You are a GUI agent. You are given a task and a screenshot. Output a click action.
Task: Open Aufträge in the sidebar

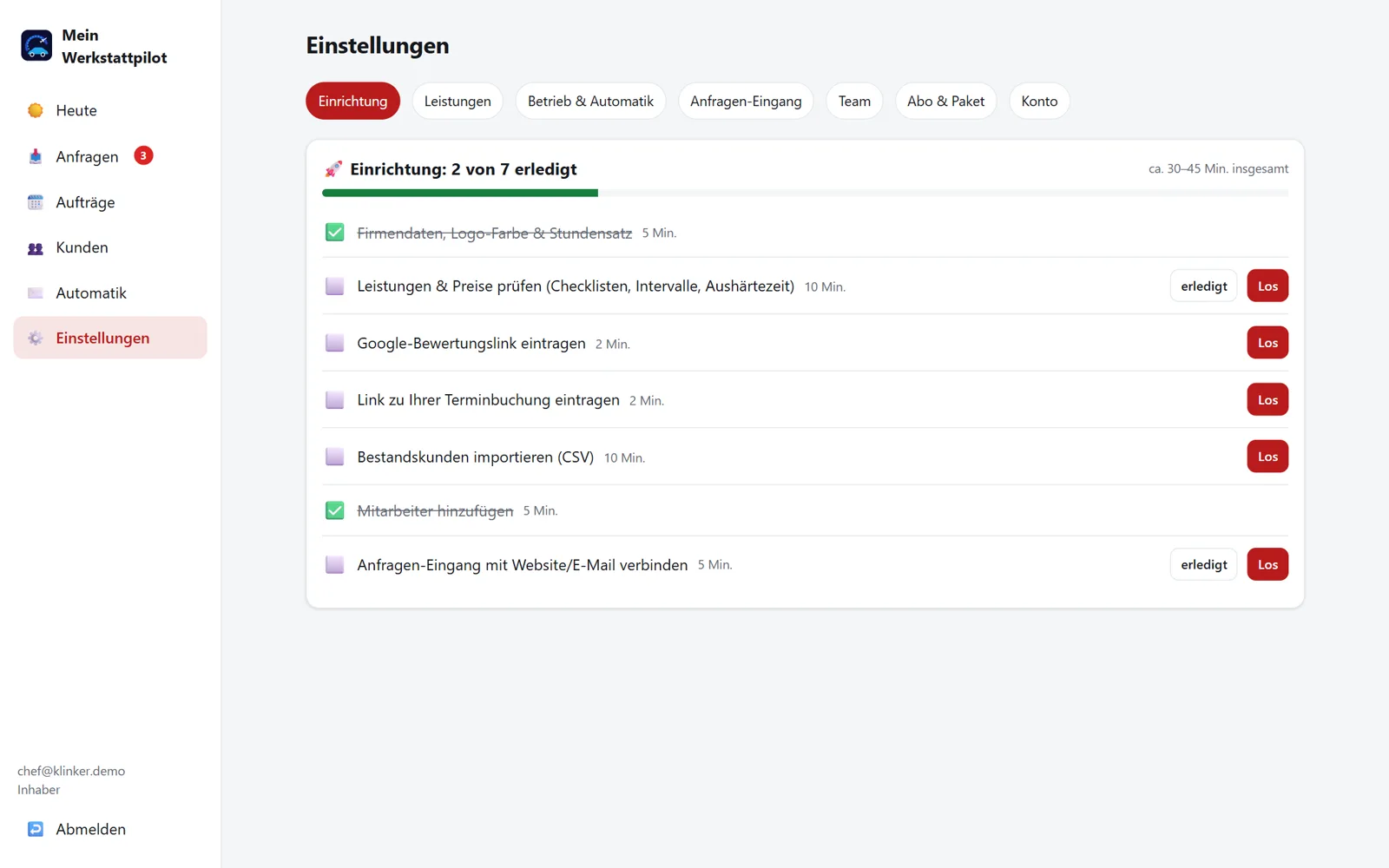[x=110, y=202]
